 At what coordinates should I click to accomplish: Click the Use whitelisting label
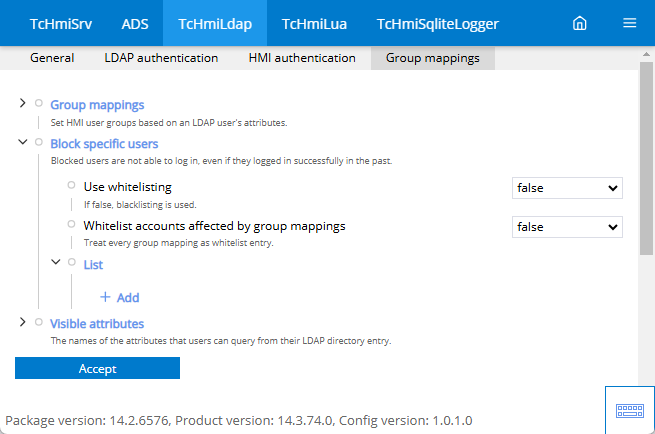pos(127,187)
